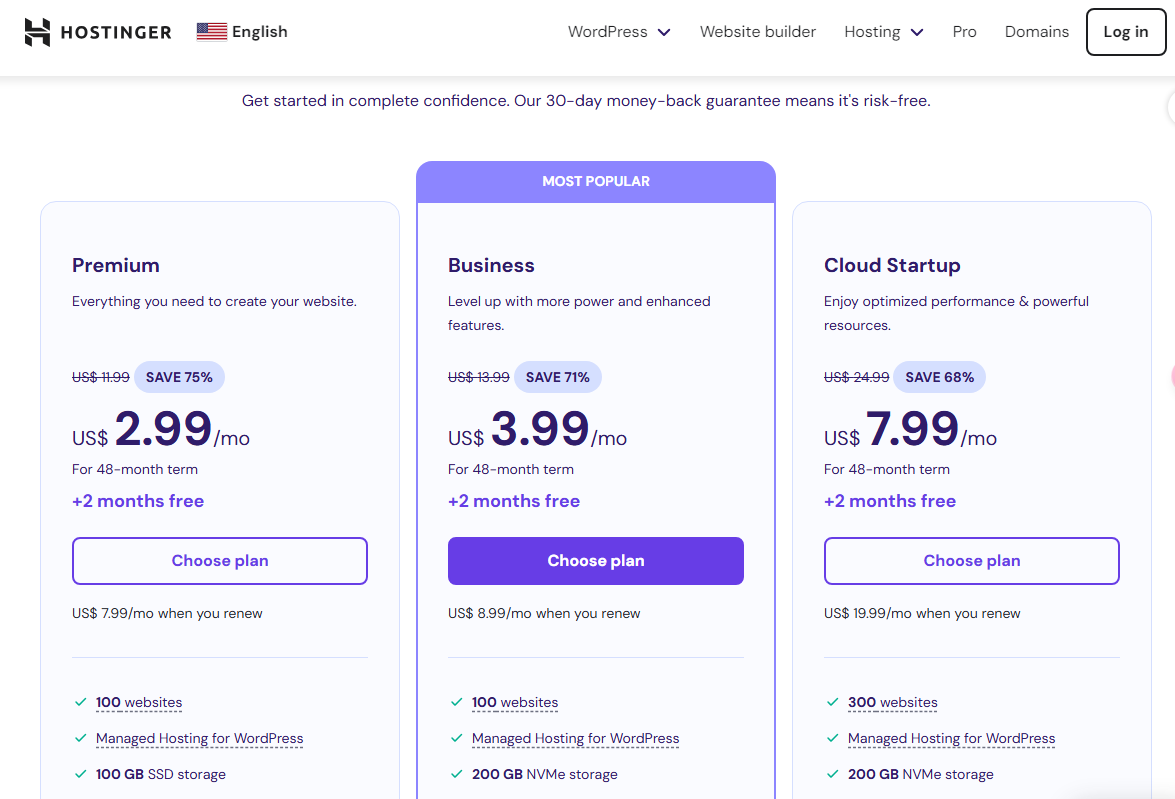Viewport: 1175px width, 799px height.
Task: Click the Hostinger logo icon
Action: pyautogui.click(x=37, y=32)
